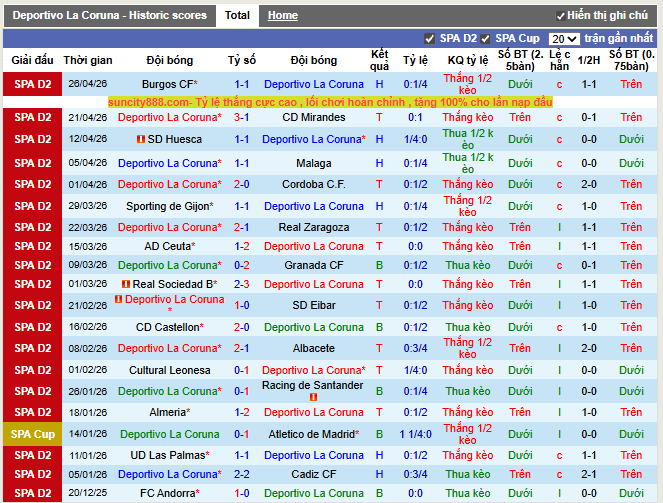The image size is (663, 503).
Task: Open Malaga team link
Action: [x=314, y=163]
